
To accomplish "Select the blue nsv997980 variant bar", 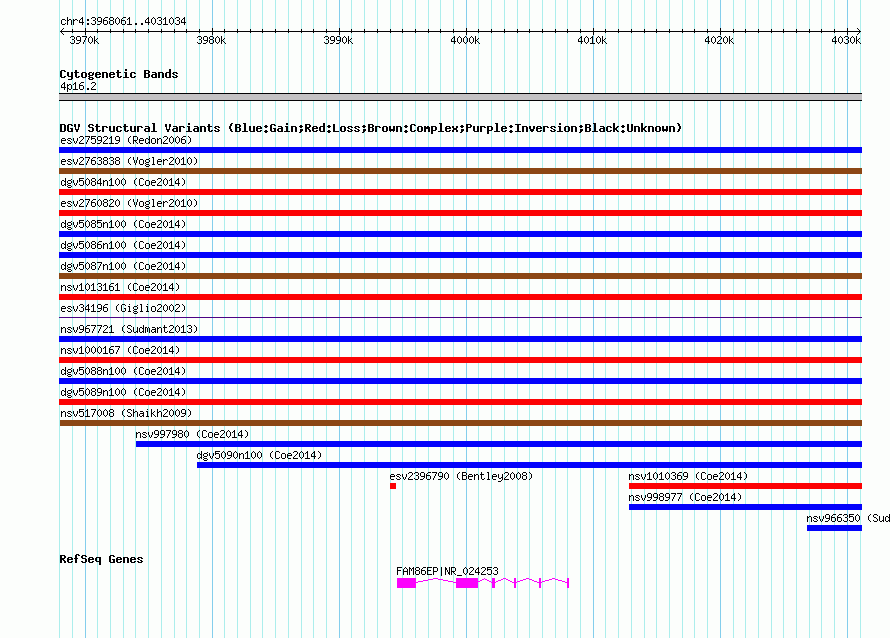I will coord(498,444).
